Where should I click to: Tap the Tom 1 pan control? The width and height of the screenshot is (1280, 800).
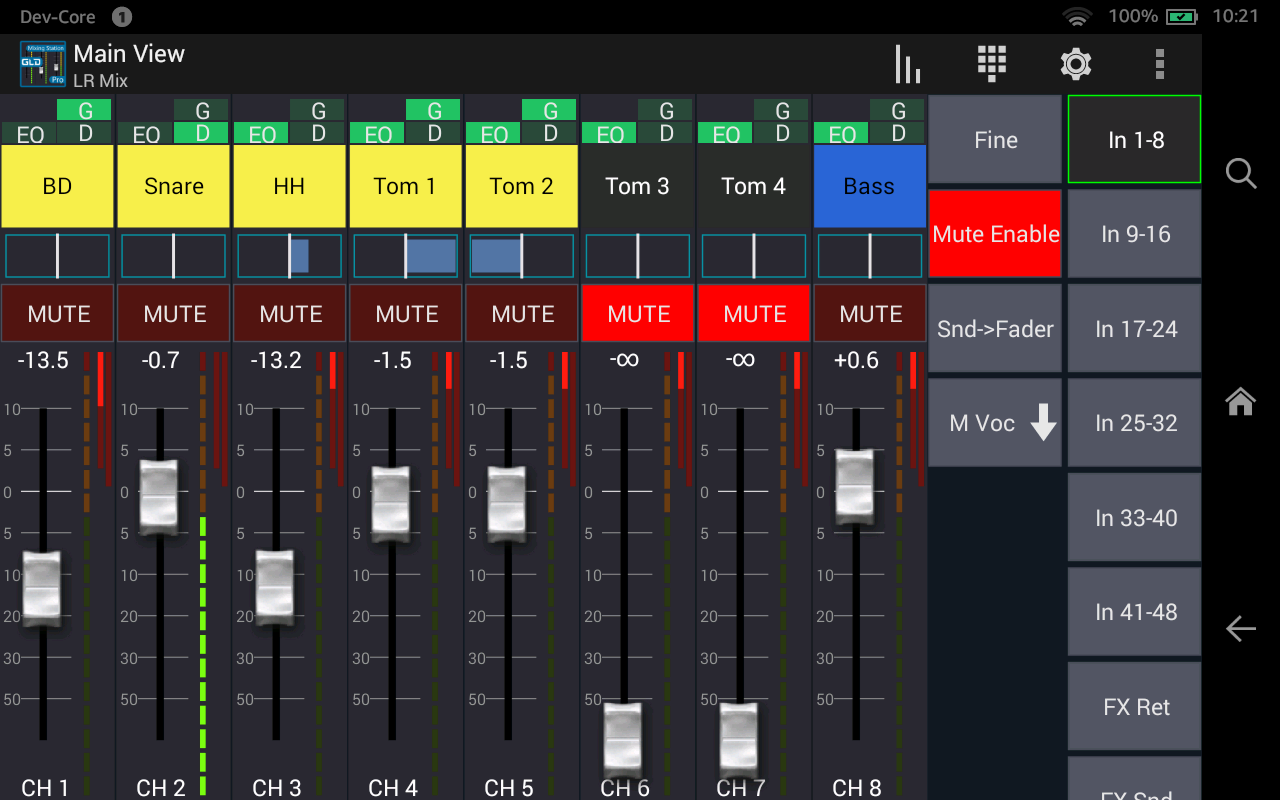406,256
